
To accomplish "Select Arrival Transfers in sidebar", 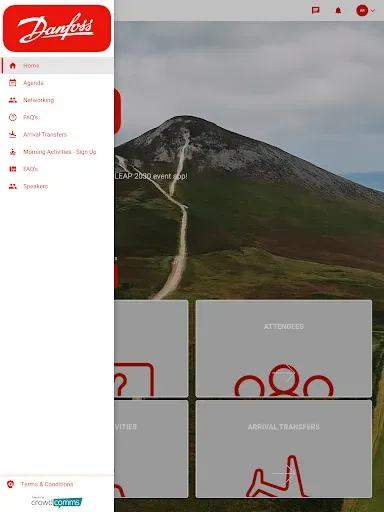I will click(x=57, y=135).
